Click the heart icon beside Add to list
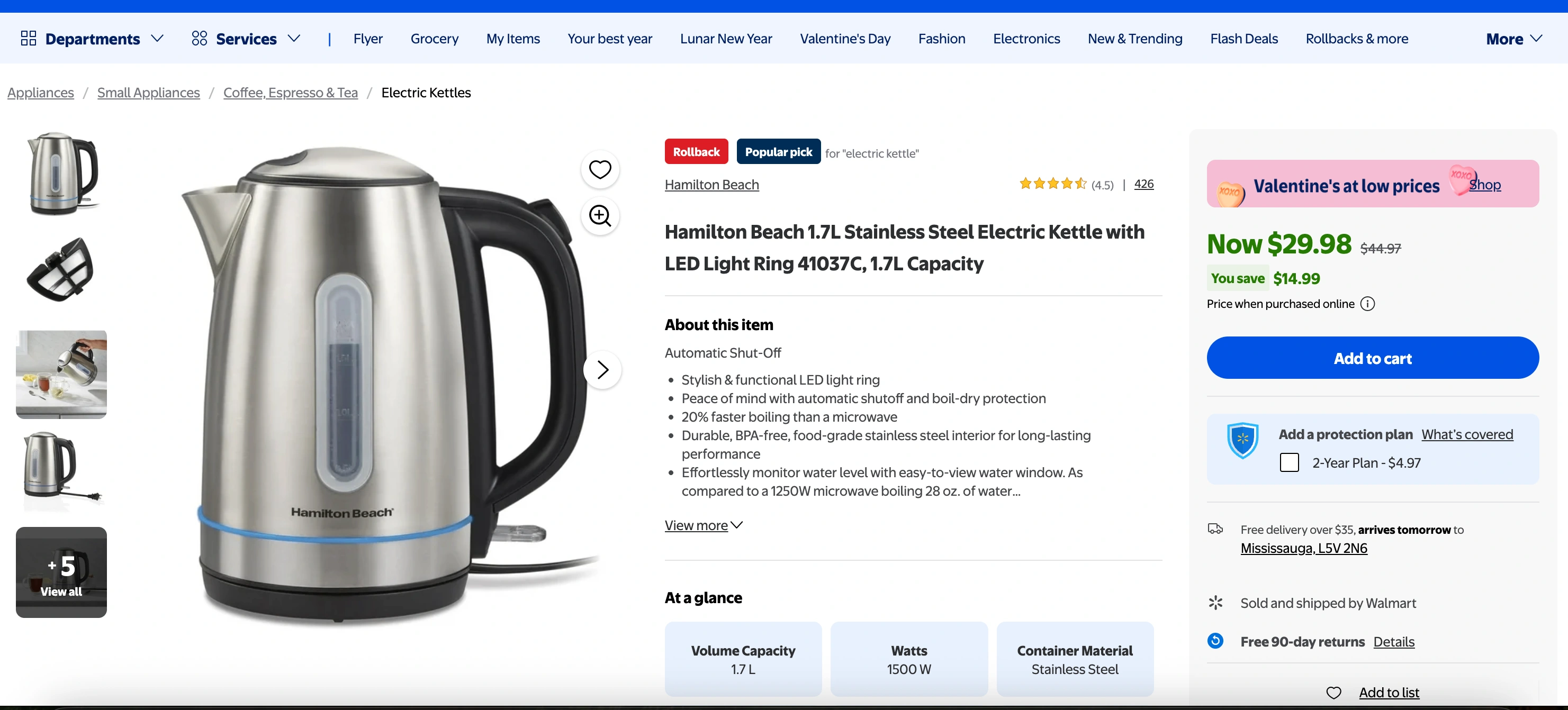1568x710 pixels. [1333, 693]
